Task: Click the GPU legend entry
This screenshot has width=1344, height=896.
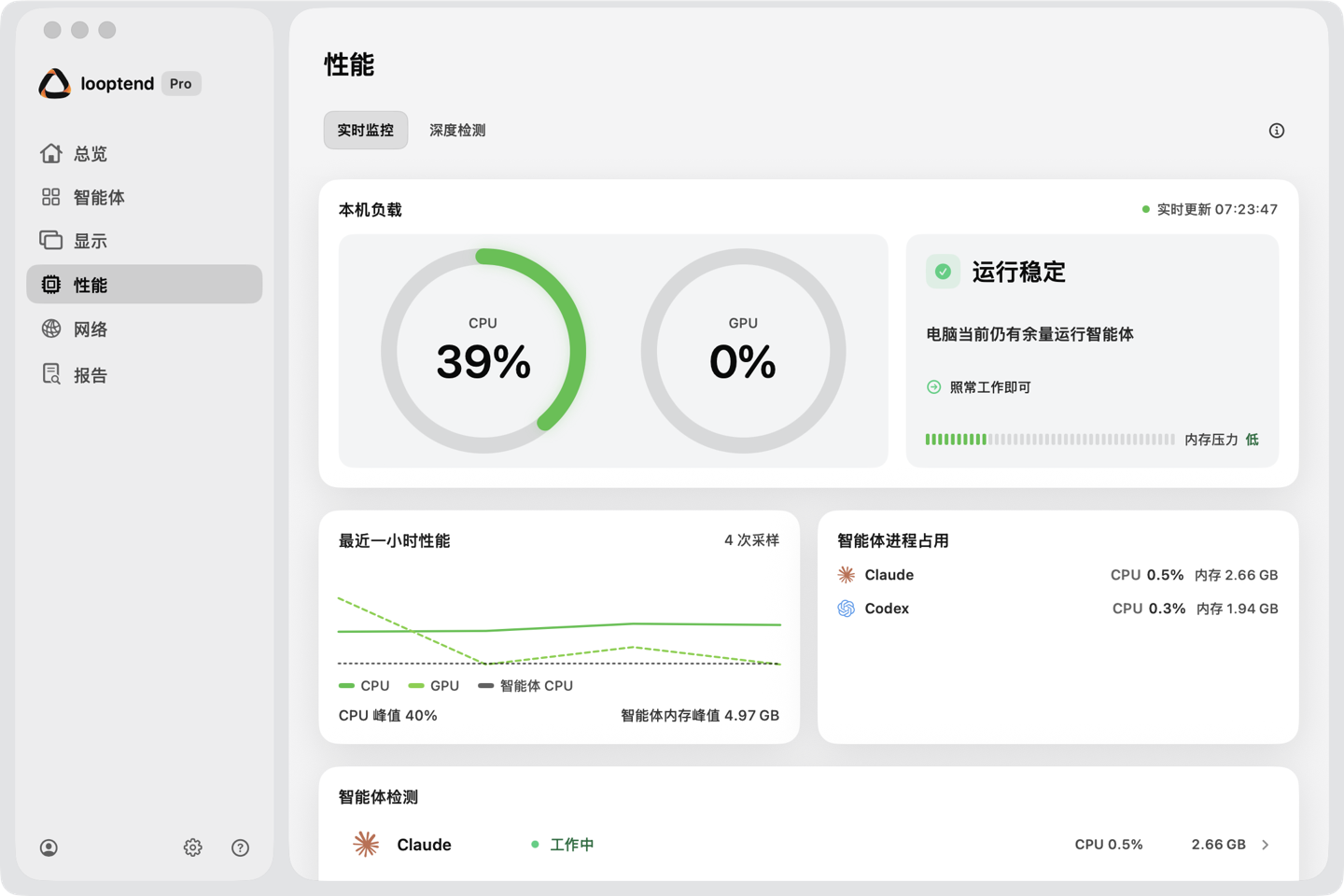Action: pos(434,686)
